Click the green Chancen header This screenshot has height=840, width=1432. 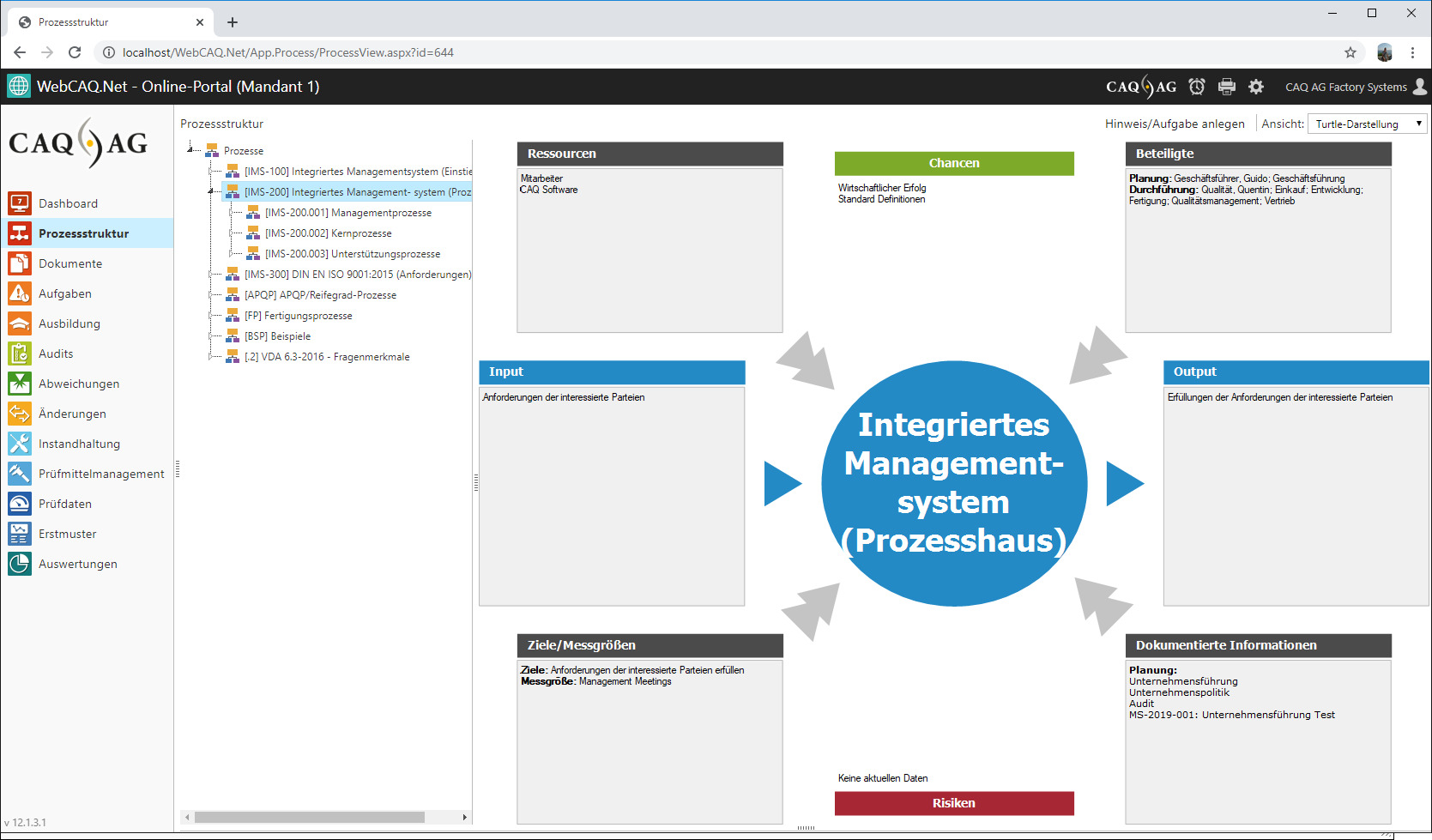coord(953,163)
